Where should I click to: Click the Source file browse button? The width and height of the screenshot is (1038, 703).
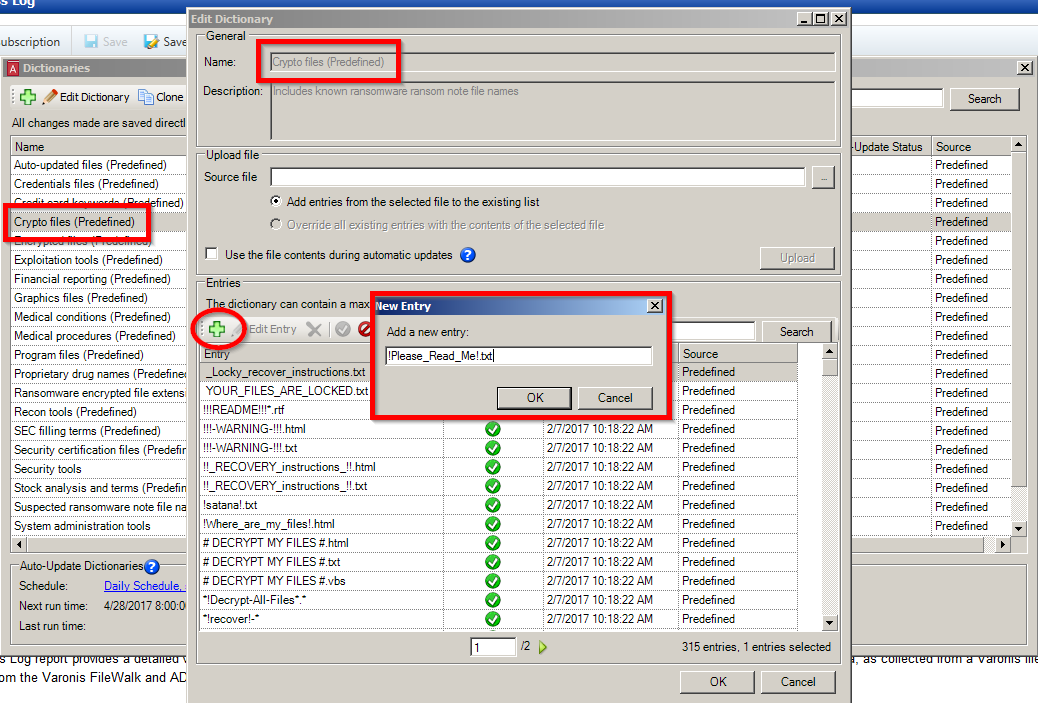[x=823, y=178]
